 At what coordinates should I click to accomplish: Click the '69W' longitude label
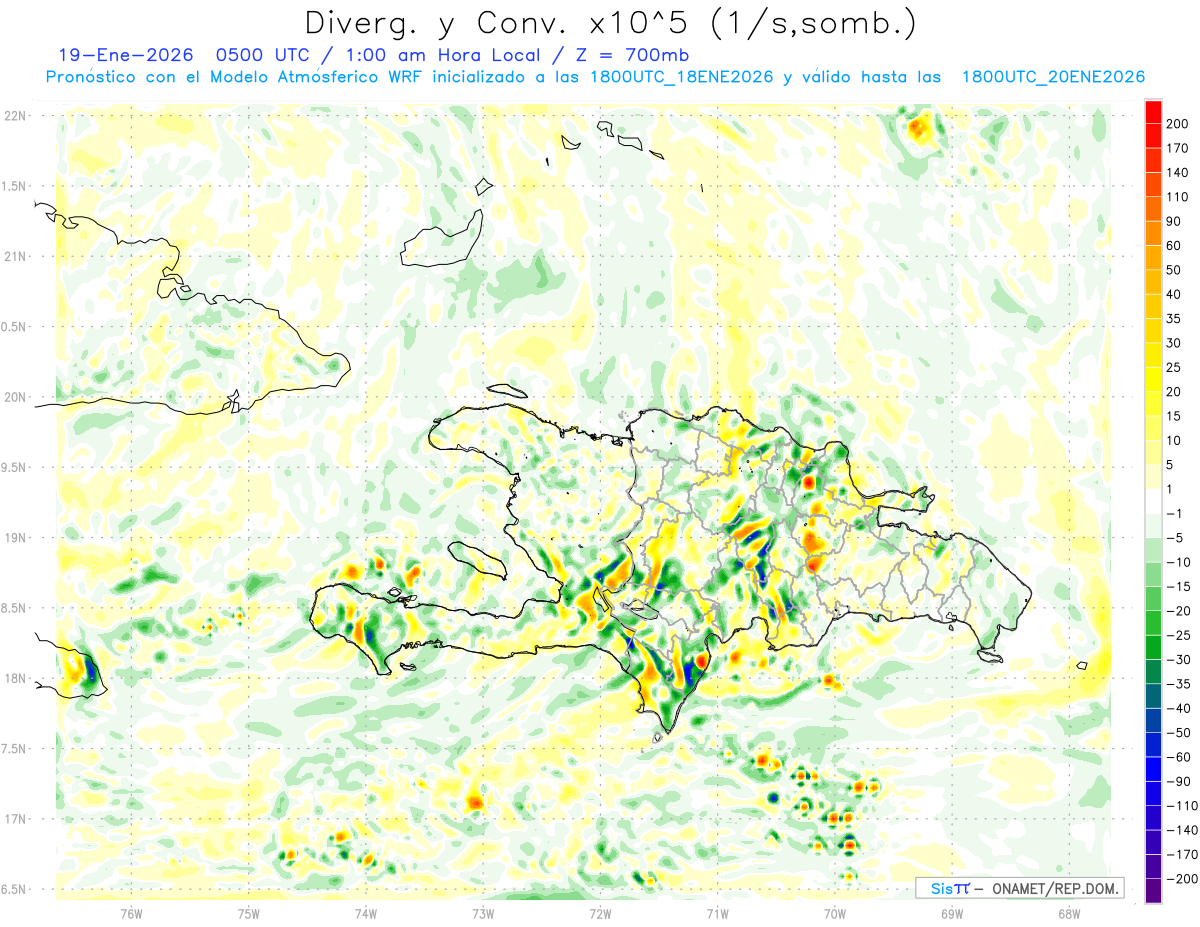[x=951, y=912]
